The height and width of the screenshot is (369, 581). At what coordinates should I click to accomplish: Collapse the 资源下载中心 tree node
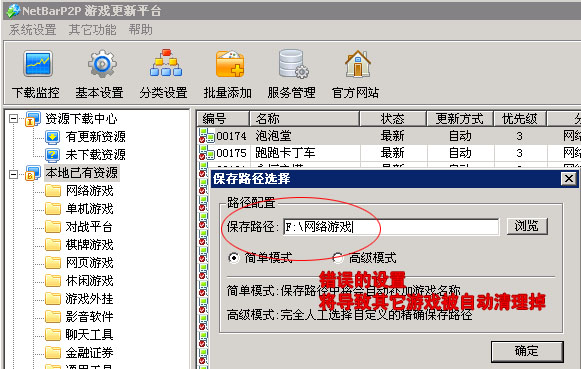coord(13,119)
